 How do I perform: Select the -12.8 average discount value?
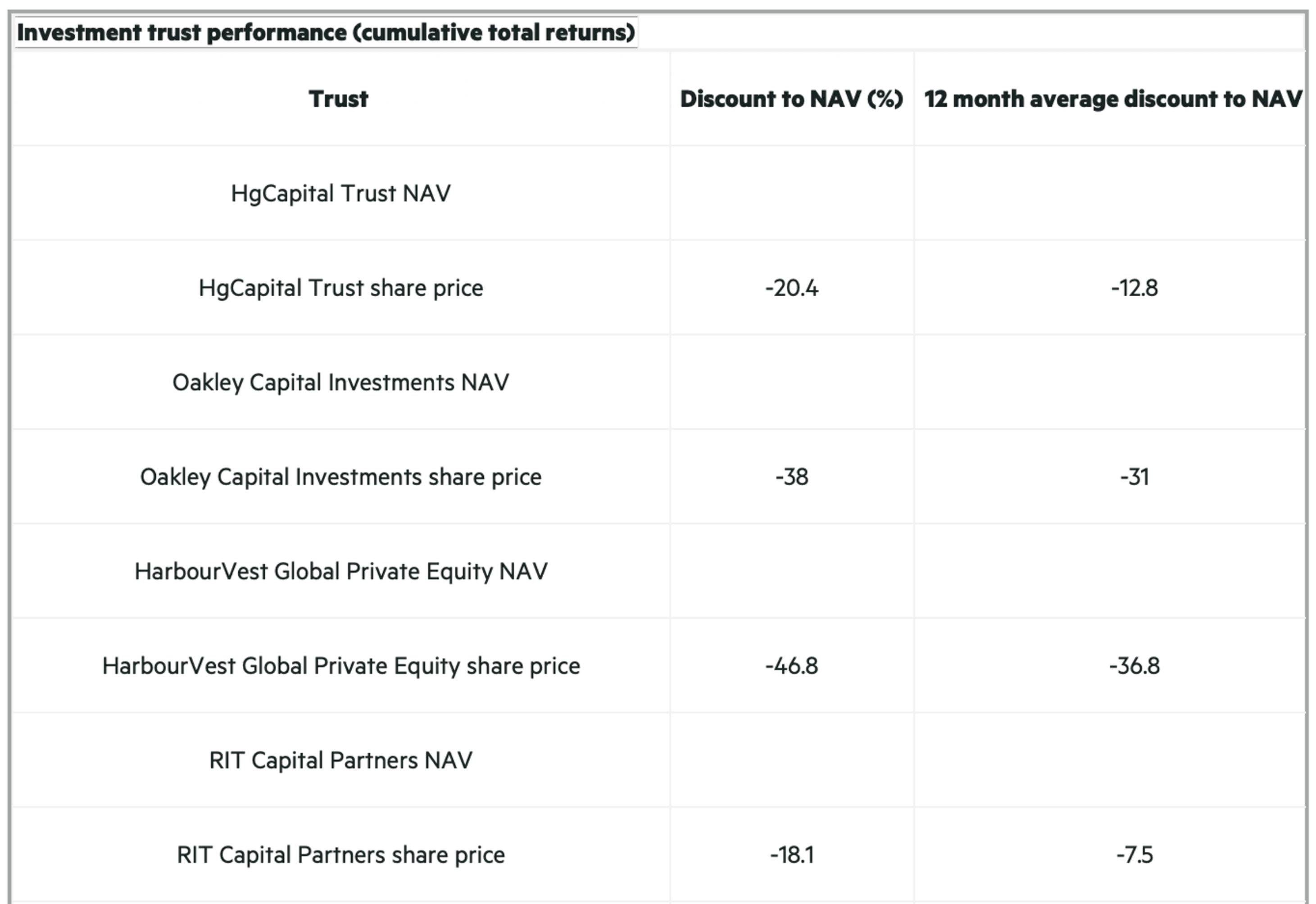pos(1134,288)
